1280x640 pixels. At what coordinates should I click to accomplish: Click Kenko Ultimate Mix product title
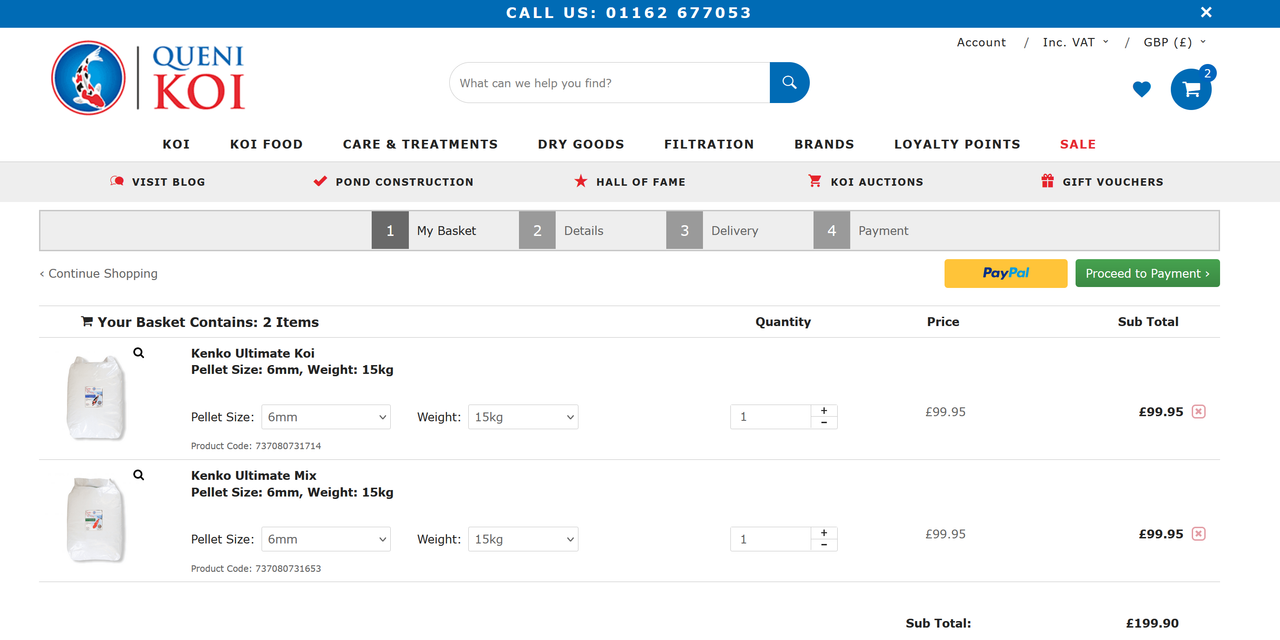click(x=254, y=475)
